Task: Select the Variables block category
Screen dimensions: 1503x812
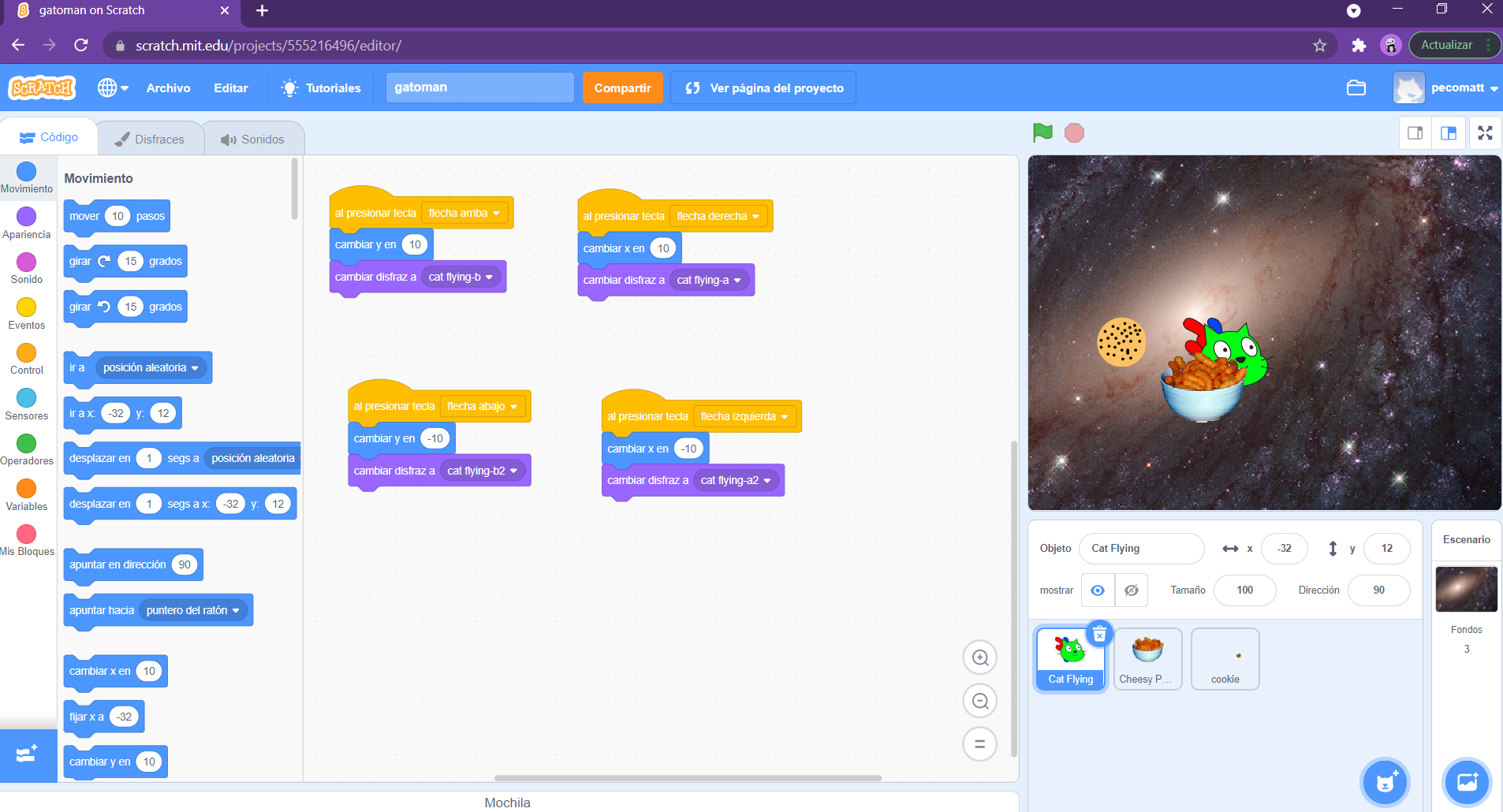Action: coord(27,495)
